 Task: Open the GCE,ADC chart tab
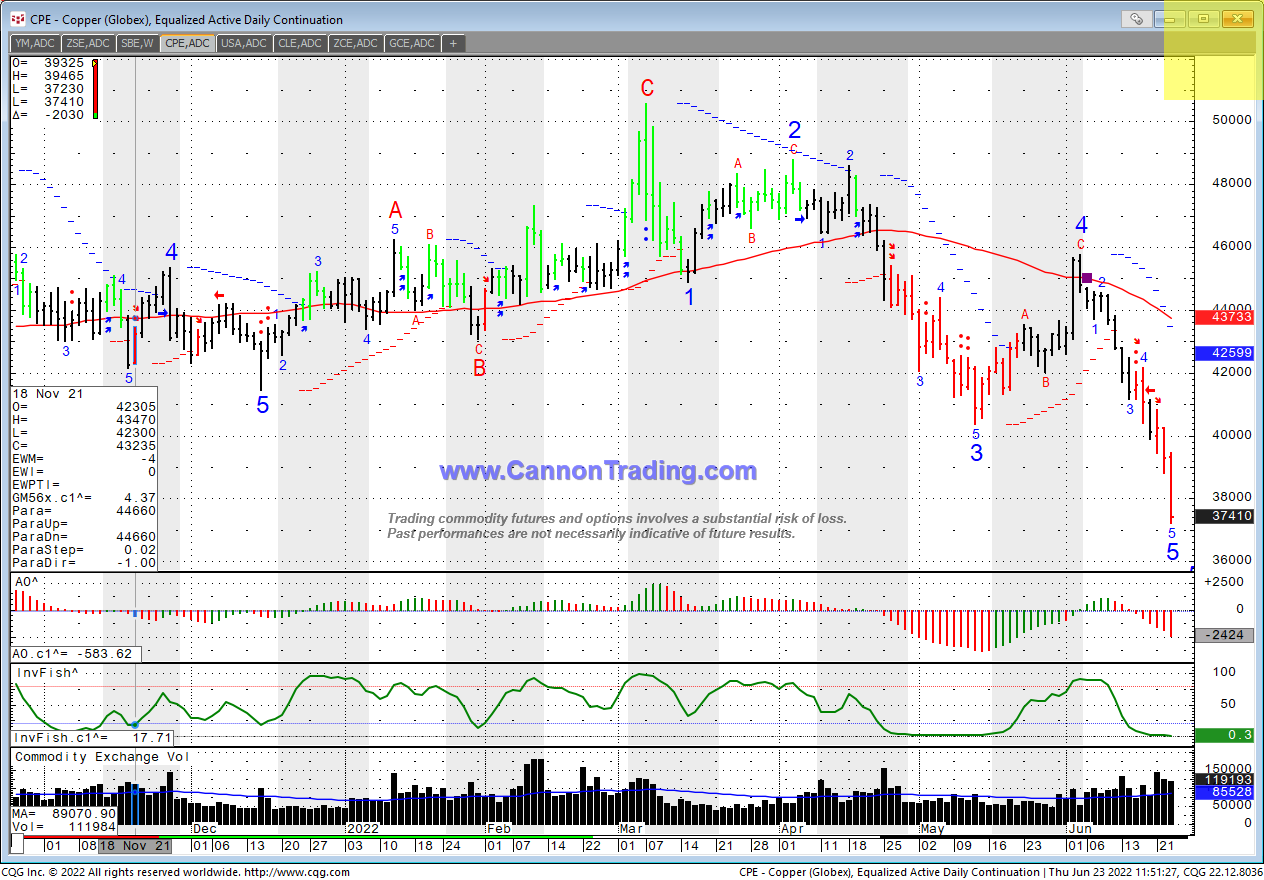(x=412, y=43)
